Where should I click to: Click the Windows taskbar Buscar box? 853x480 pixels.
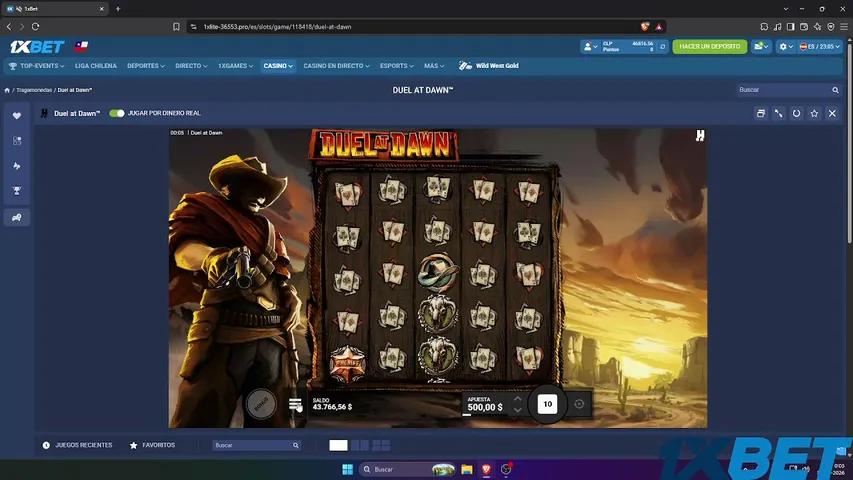click(407, 469)
